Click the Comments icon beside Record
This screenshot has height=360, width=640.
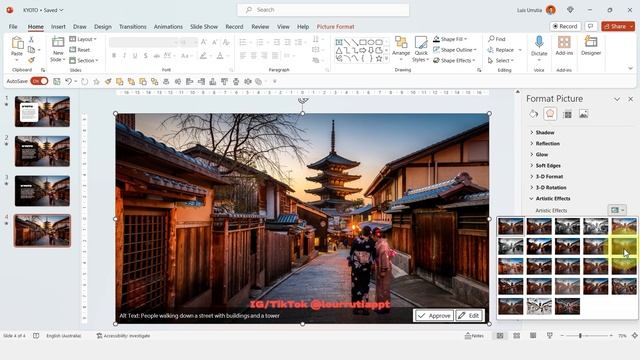591,26
